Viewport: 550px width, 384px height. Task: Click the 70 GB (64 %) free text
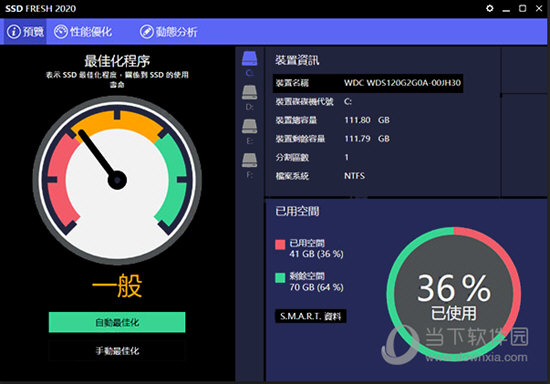[x=316, y=287]
